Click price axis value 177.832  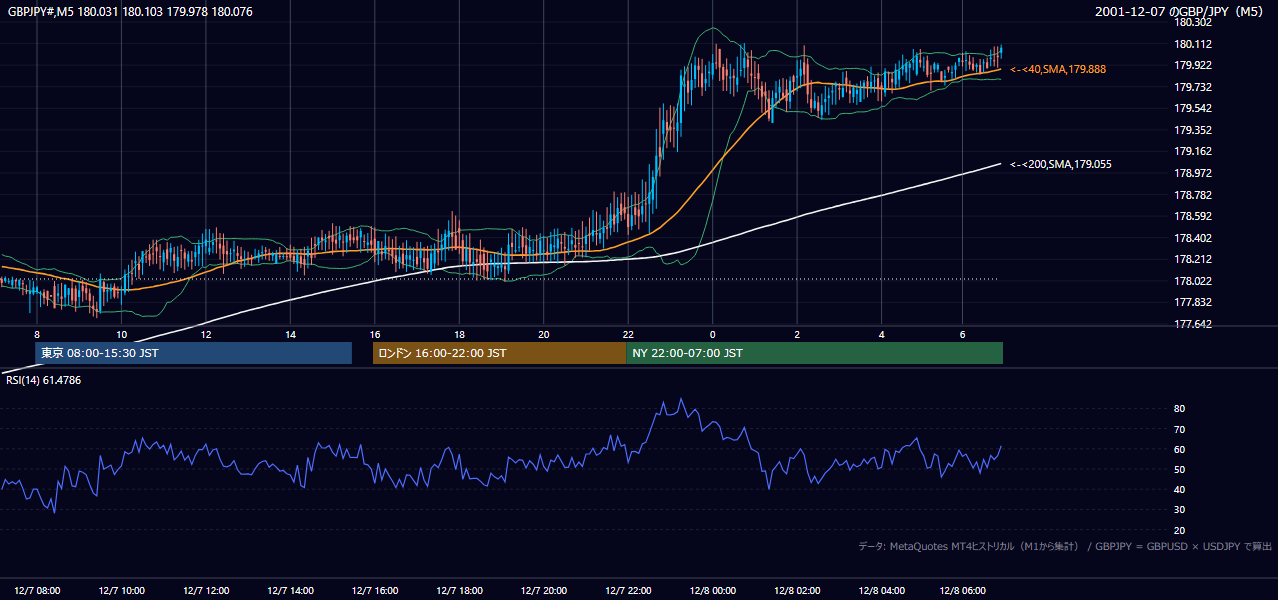1192,302
